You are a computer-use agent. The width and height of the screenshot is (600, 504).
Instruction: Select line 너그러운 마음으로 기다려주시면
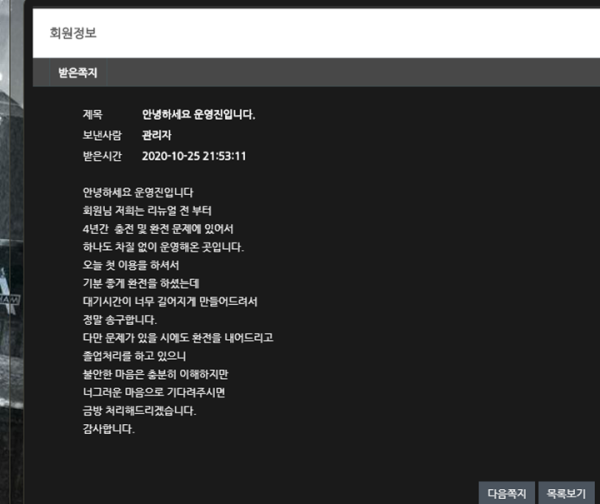pos(154,392)
